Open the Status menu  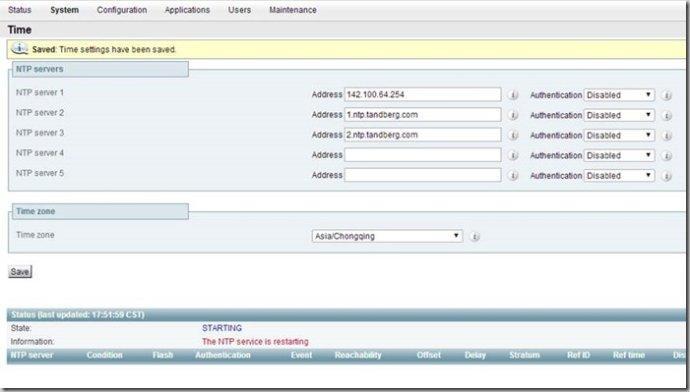coord(20,10)
